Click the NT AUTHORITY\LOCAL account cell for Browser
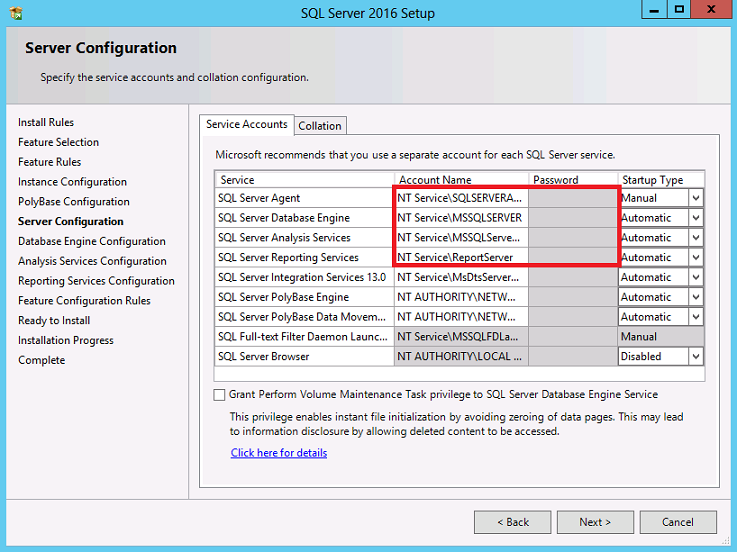737x552 pixels. click(461, 356)
